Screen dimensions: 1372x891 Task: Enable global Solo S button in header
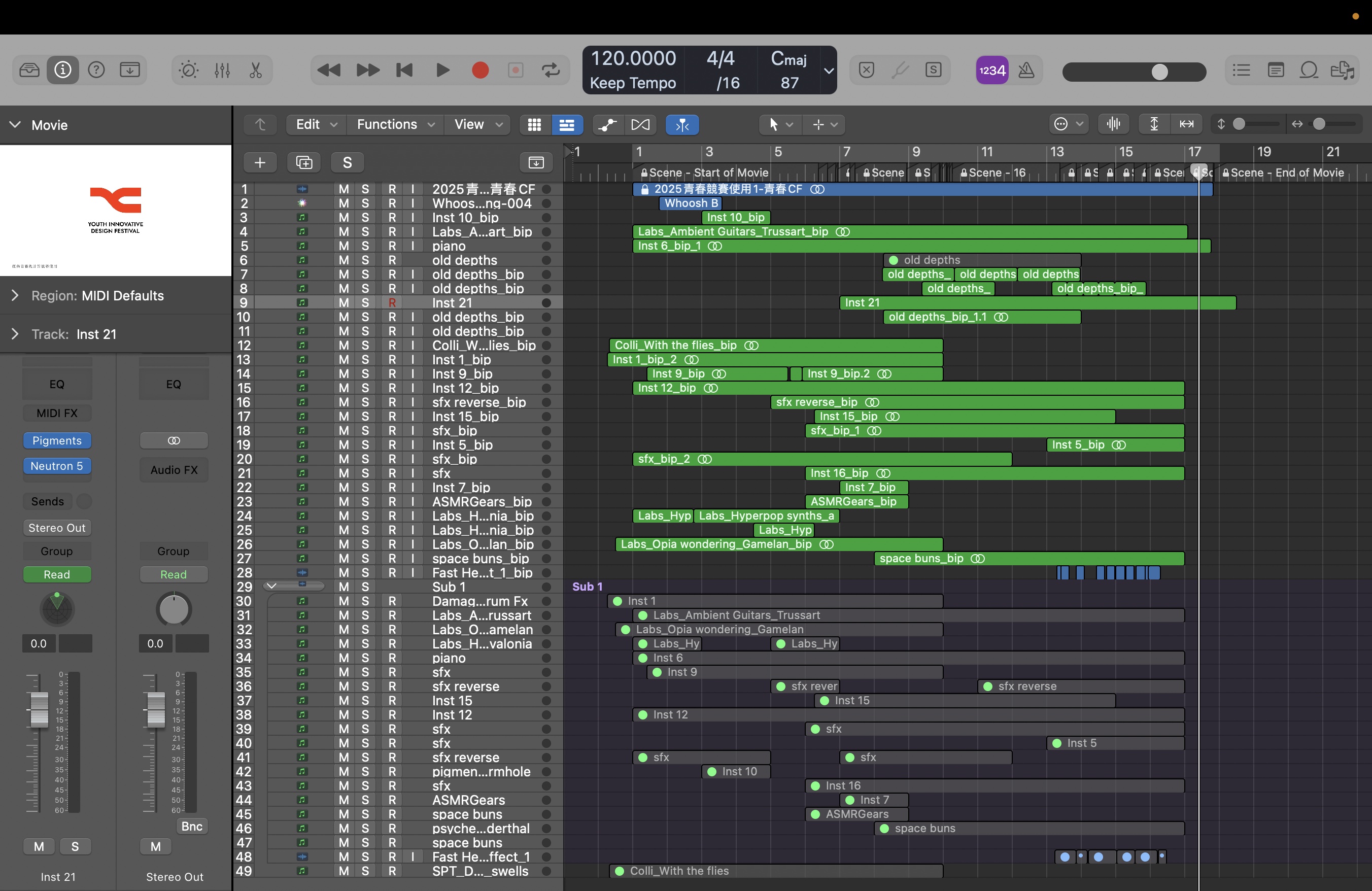coord(347,162)
